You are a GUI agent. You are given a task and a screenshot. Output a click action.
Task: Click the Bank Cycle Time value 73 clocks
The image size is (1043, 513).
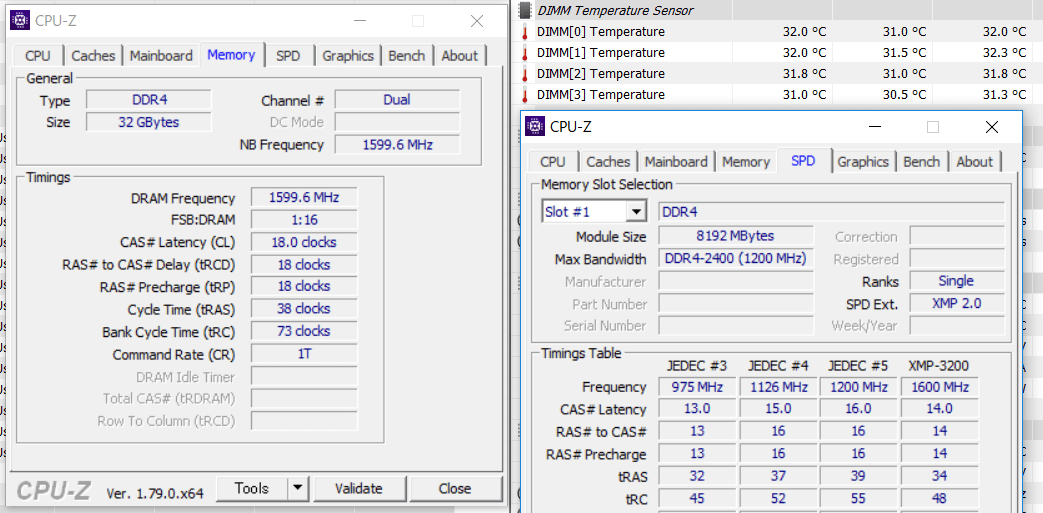304,331
